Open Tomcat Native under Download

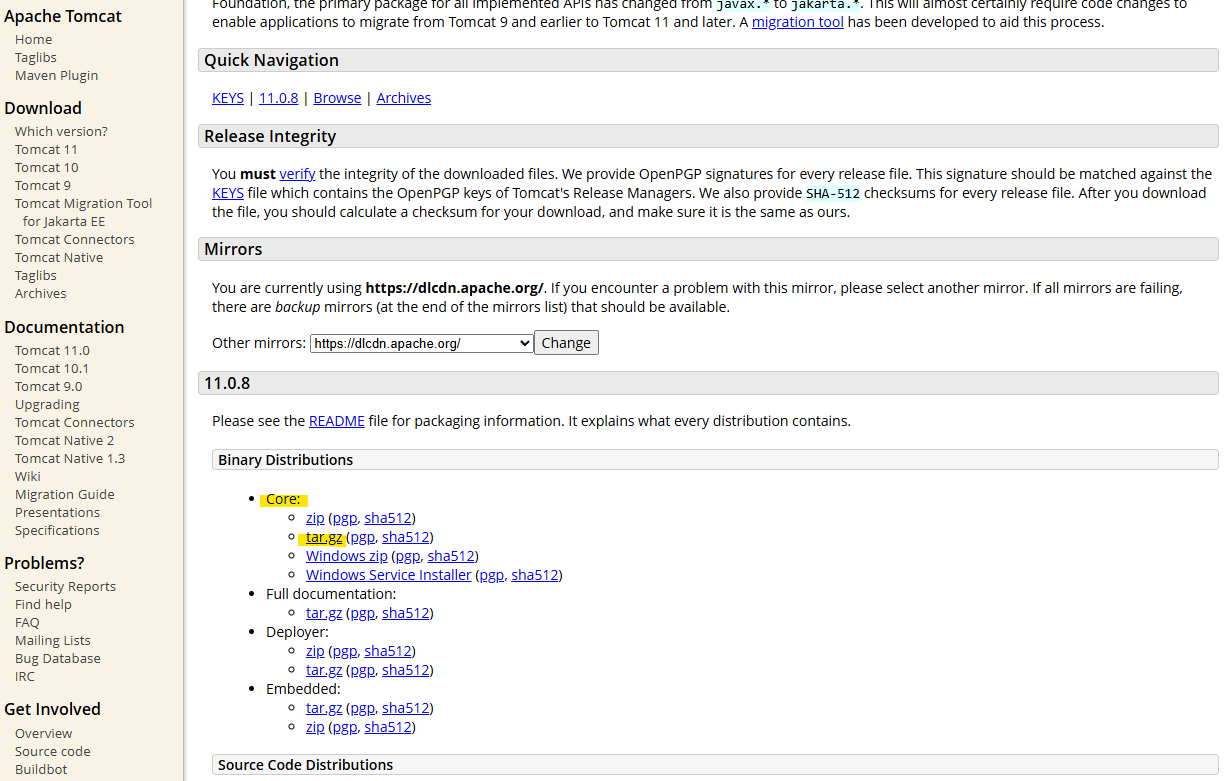click(59, 257)
